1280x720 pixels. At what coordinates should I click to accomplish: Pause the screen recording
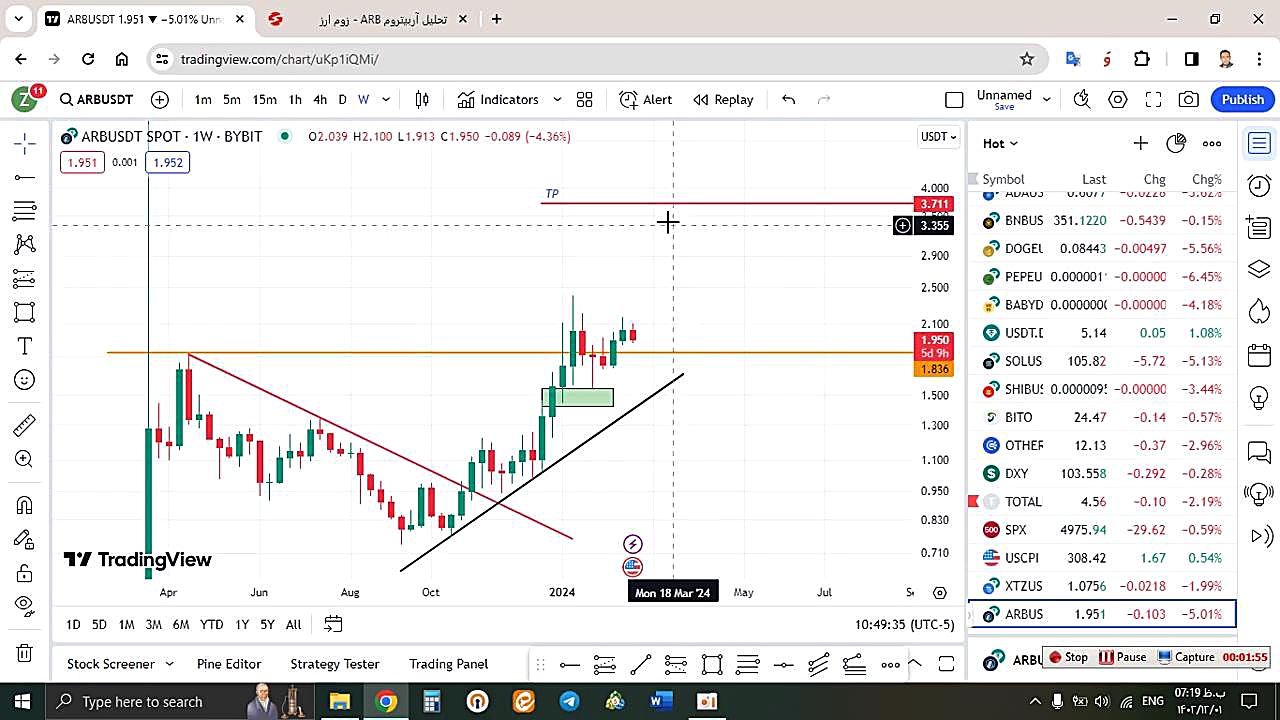[1122, 657]
